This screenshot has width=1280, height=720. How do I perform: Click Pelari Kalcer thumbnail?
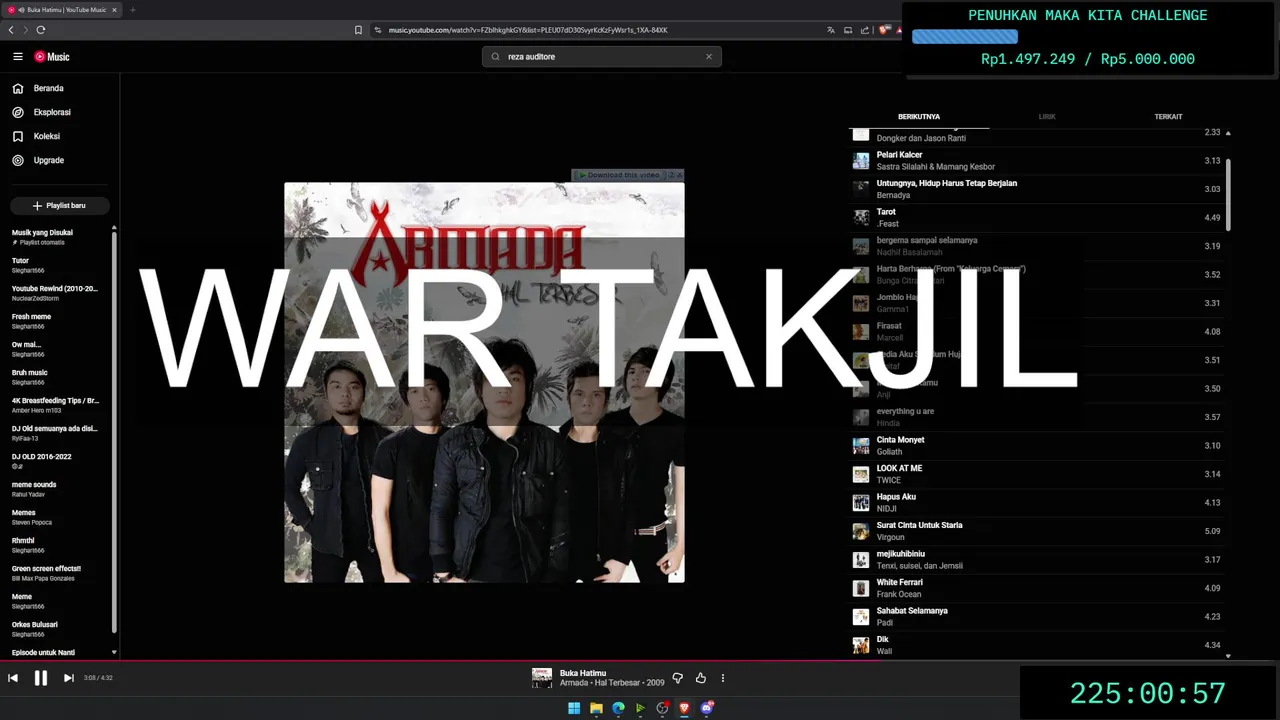click(861, 161)
